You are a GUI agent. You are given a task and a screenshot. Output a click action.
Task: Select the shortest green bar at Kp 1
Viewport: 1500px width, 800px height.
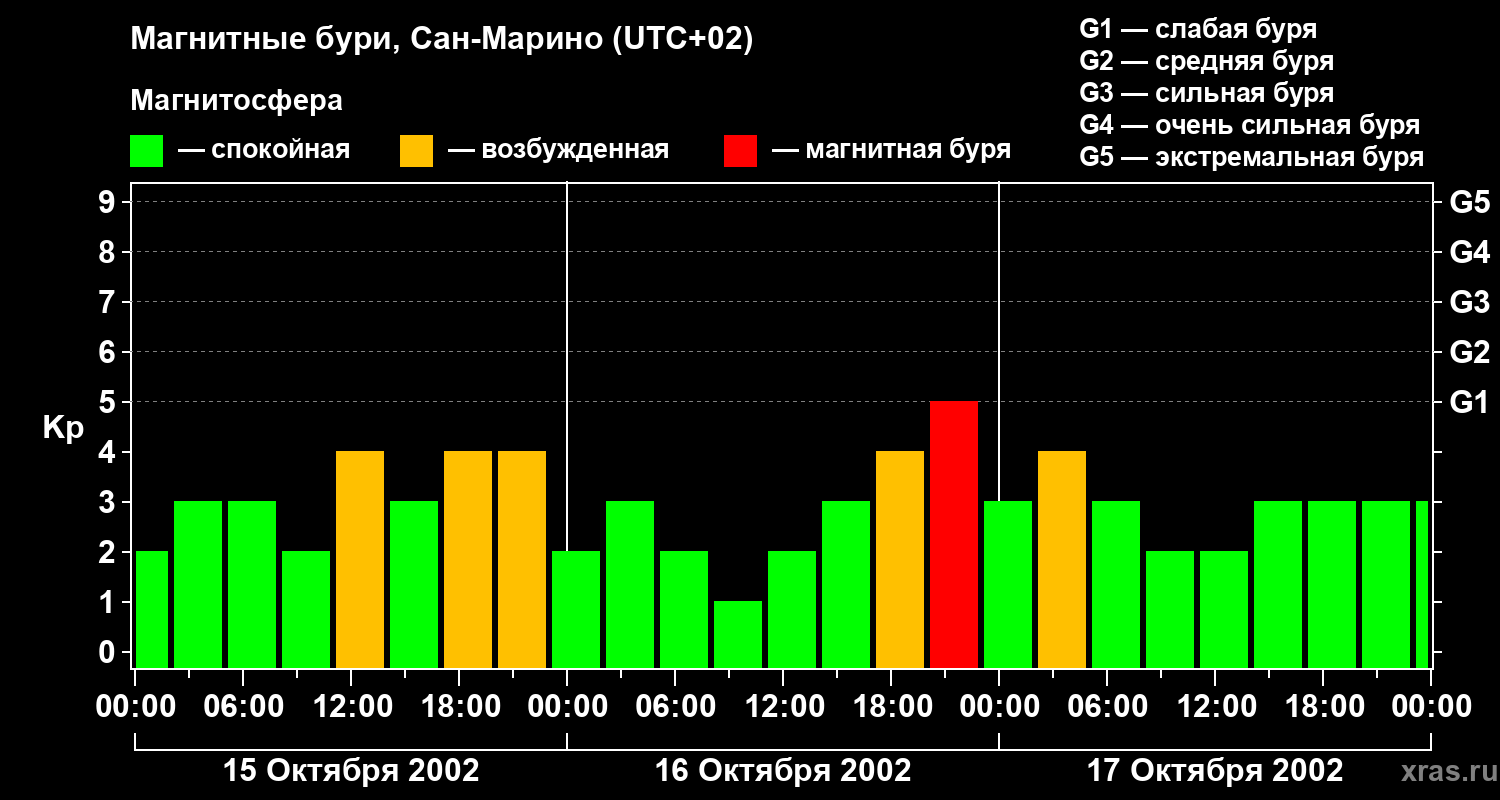click(x=738, y=634)
